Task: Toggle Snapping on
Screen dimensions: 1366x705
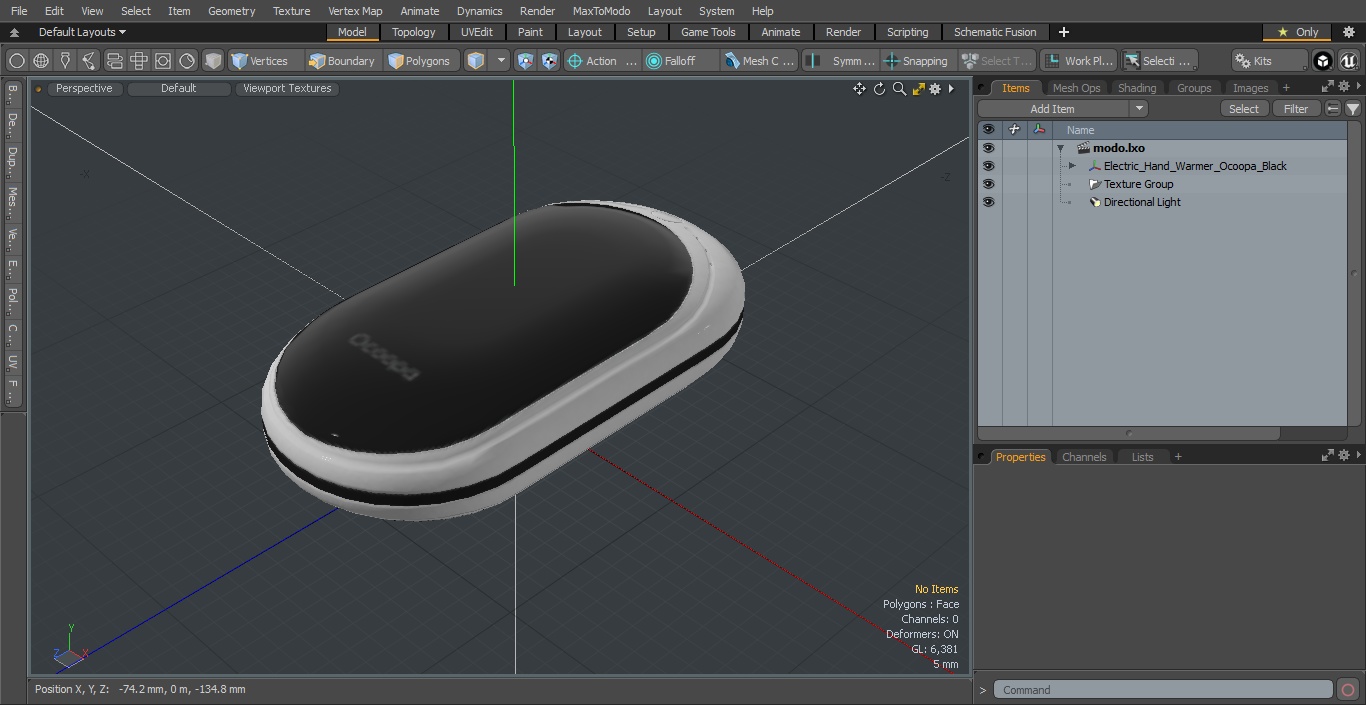Action: click(x=917, y=61)
